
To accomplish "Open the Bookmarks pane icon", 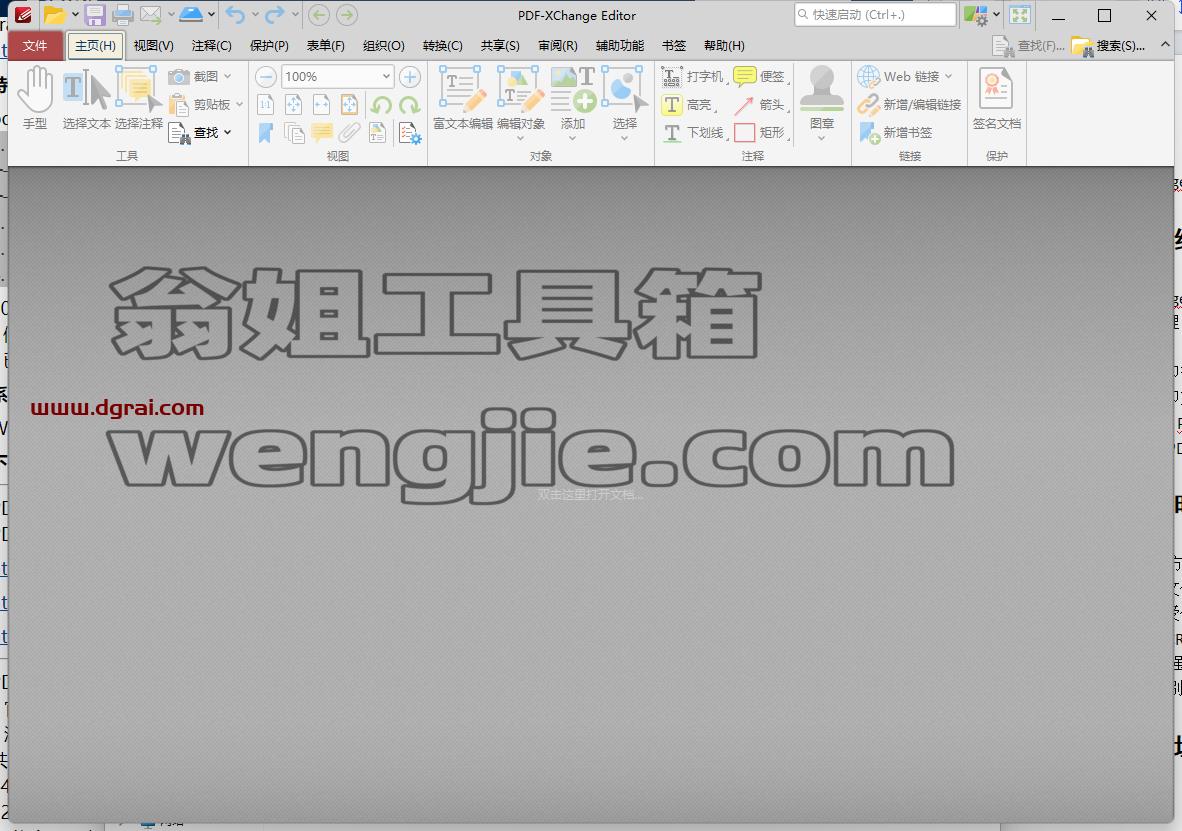I will 265,133.
